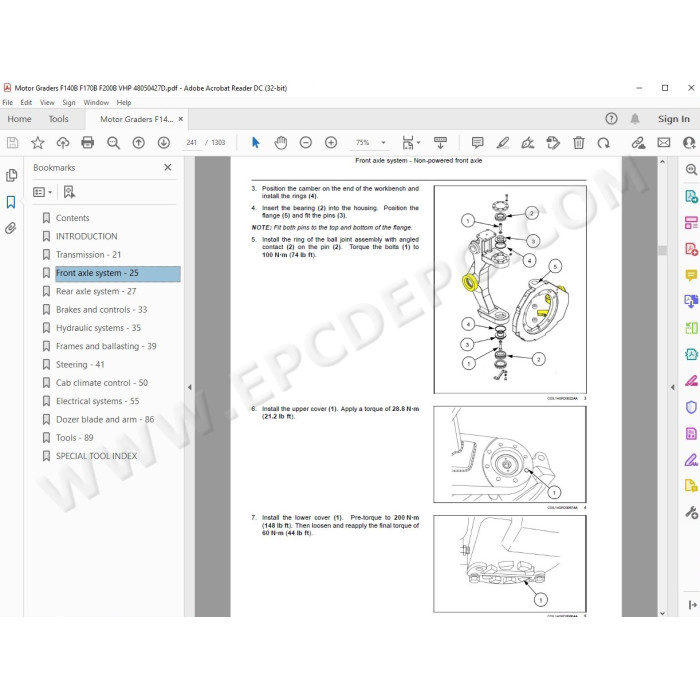The height and width of the screenshot is (700, 700).
Task: Choose the Selection arrow tool
Action: click(255, 143)
